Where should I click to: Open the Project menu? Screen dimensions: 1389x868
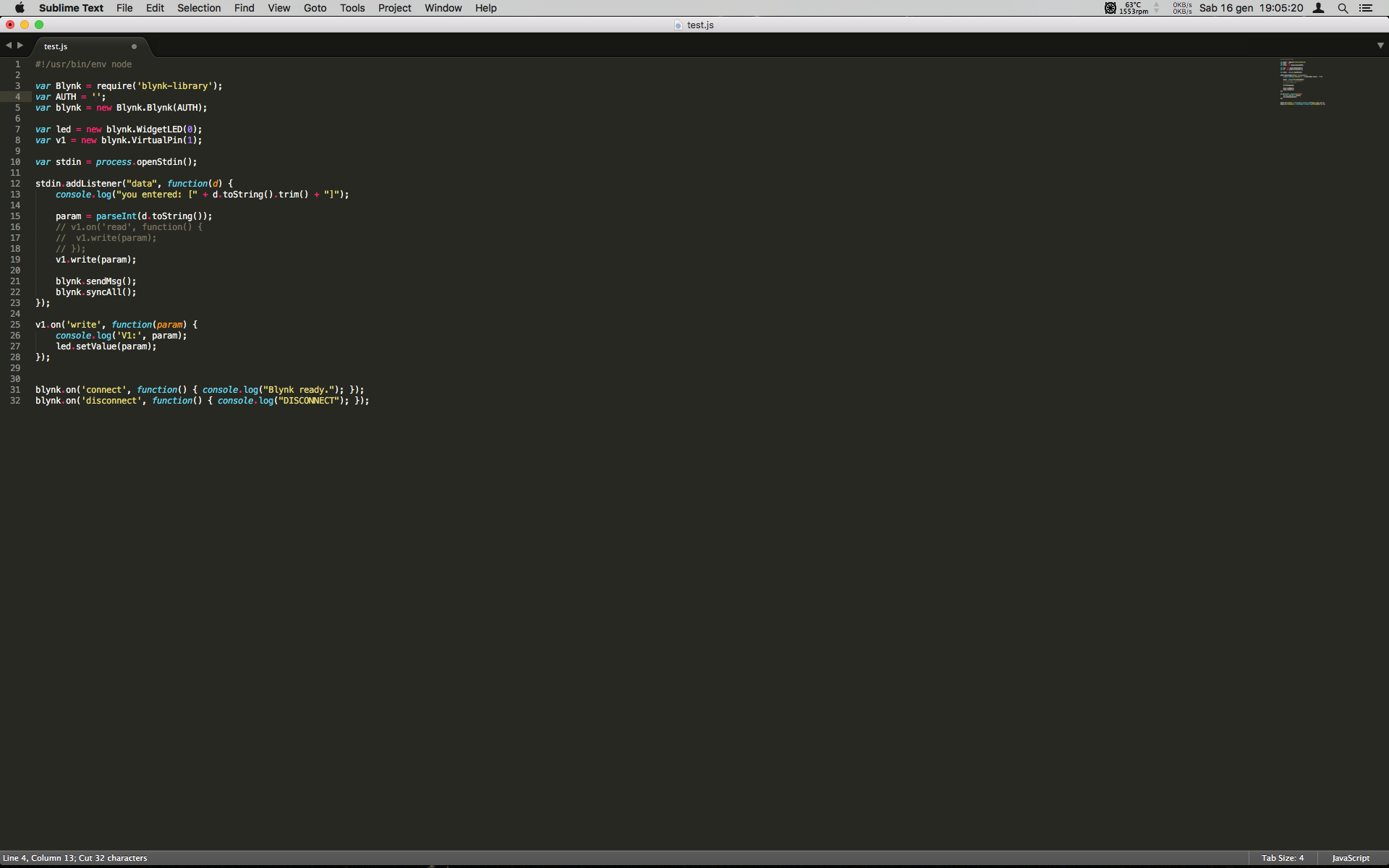coord(394,8)
